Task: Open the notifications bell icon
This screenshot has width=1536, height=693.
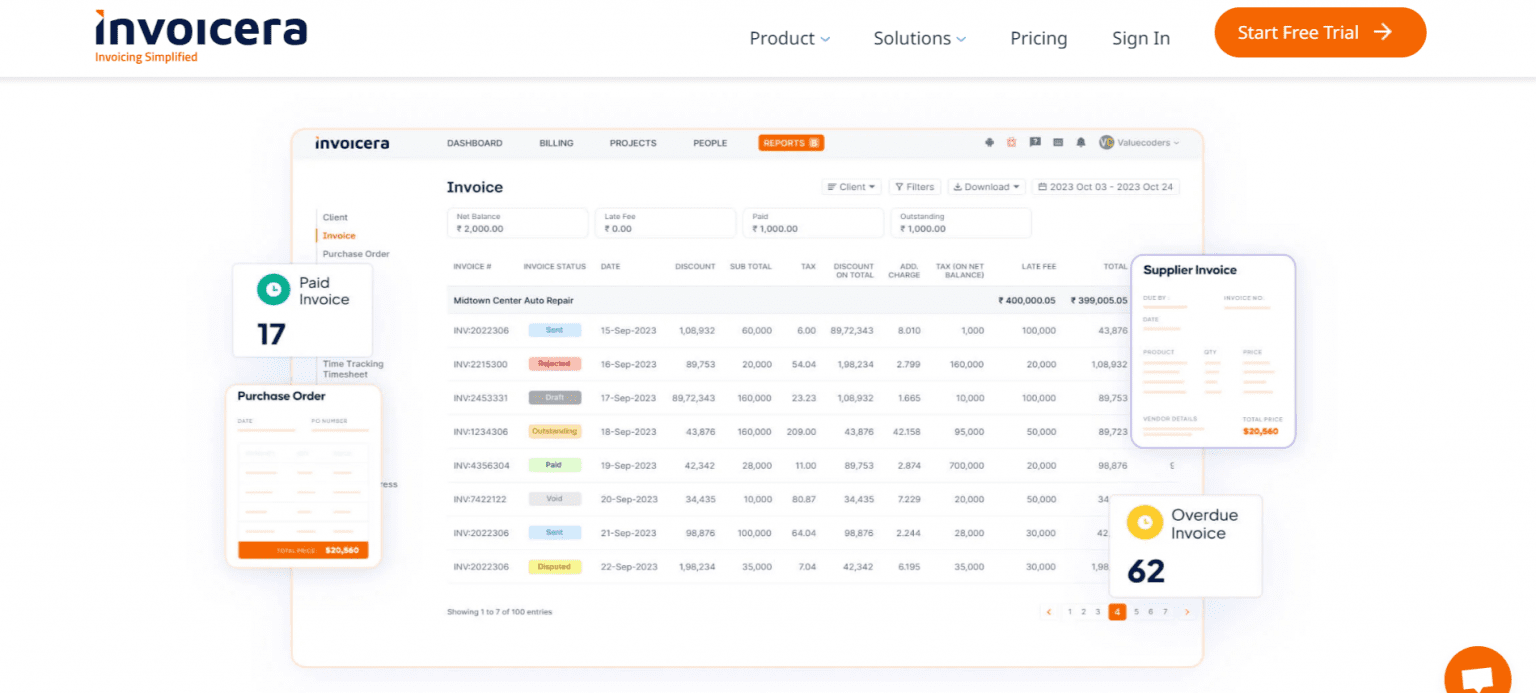Action: (1081, 143)
